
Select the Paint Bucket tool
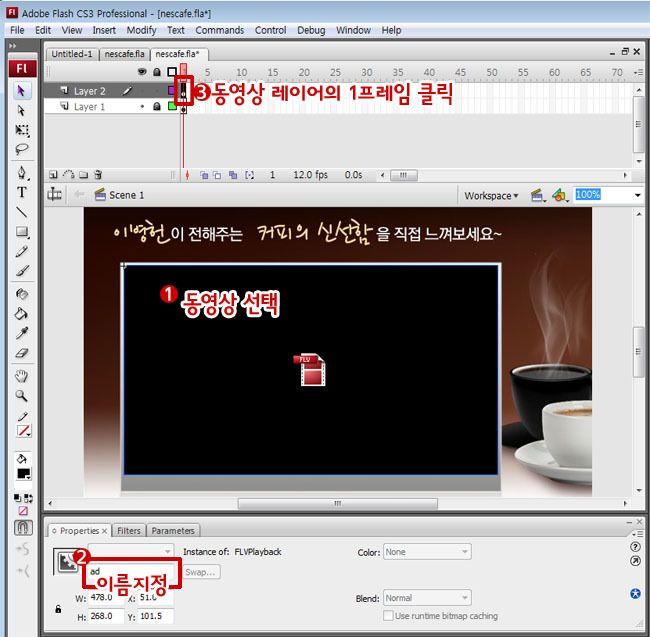point(22,314)
